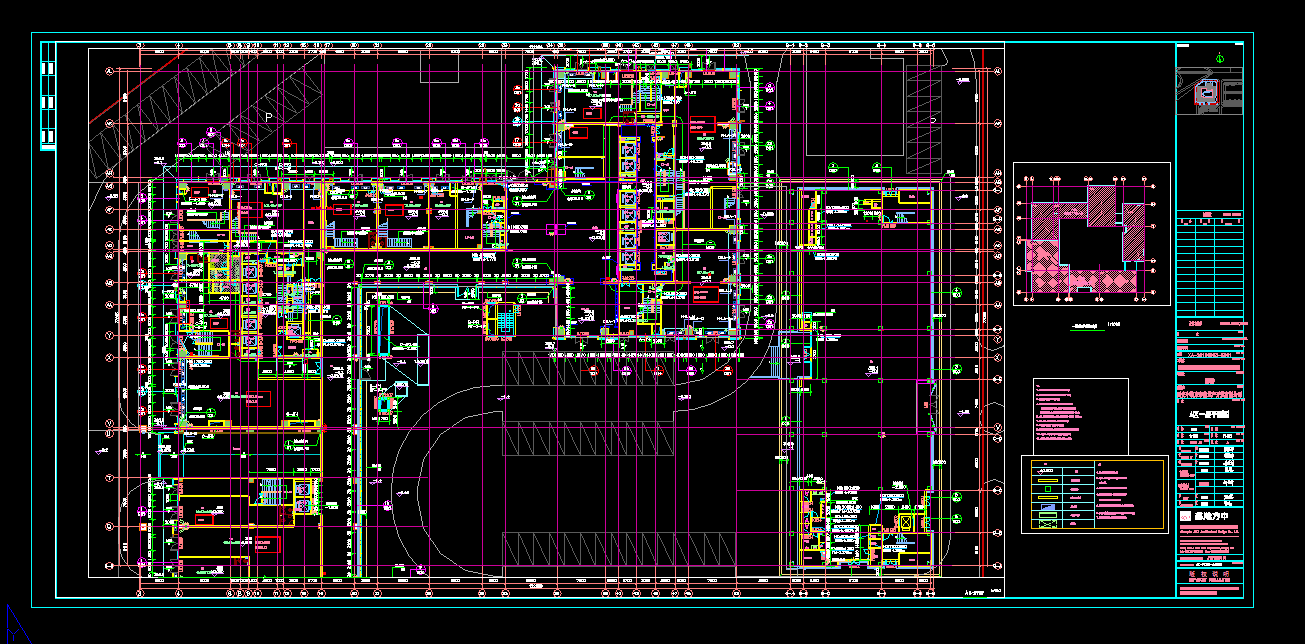Click the drawing title text in title block

(1209, 414)
